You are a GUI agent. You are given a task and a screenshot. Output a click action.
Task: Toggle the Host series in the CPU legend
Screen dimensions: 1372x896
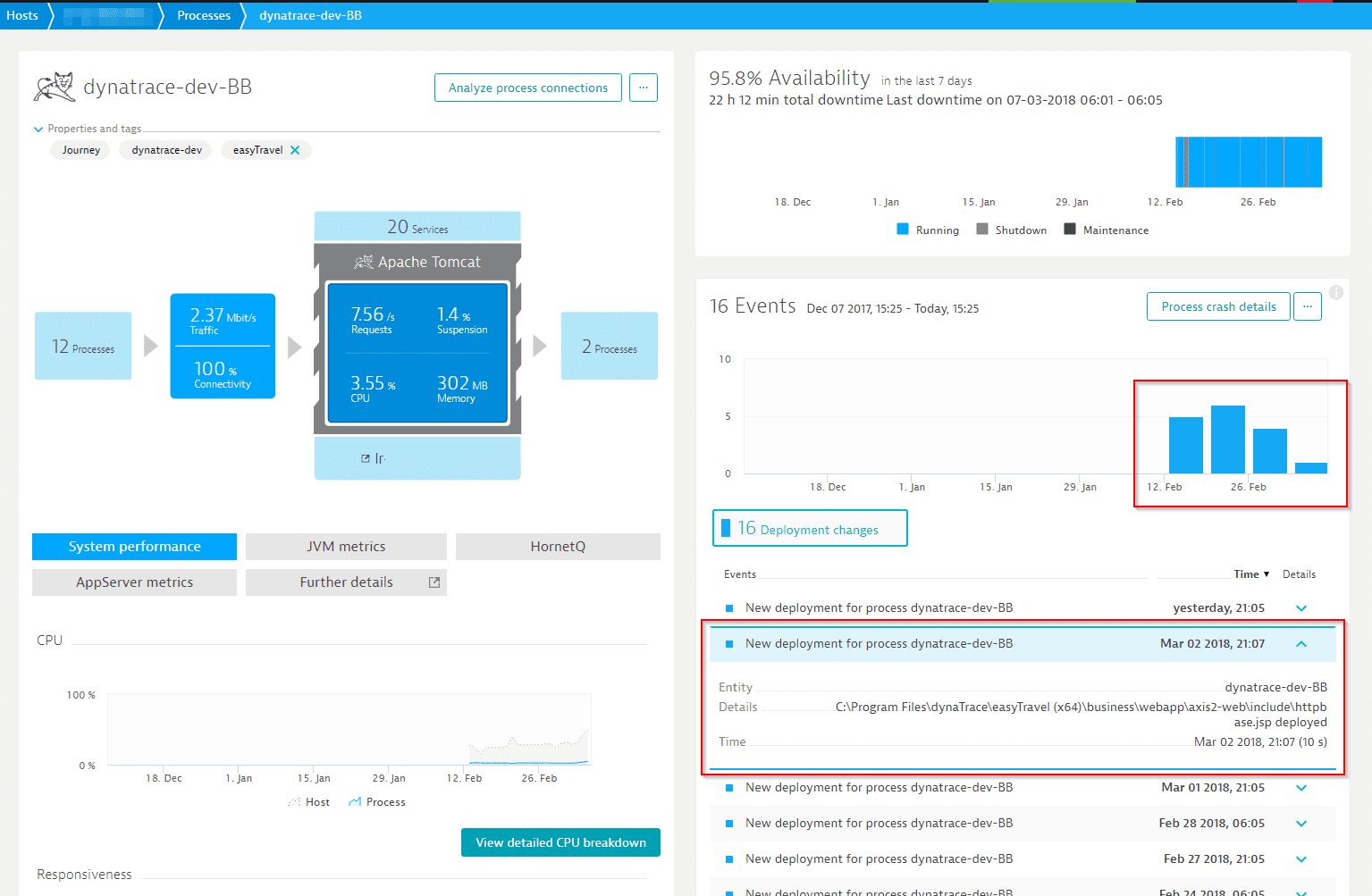click(308, 802)
